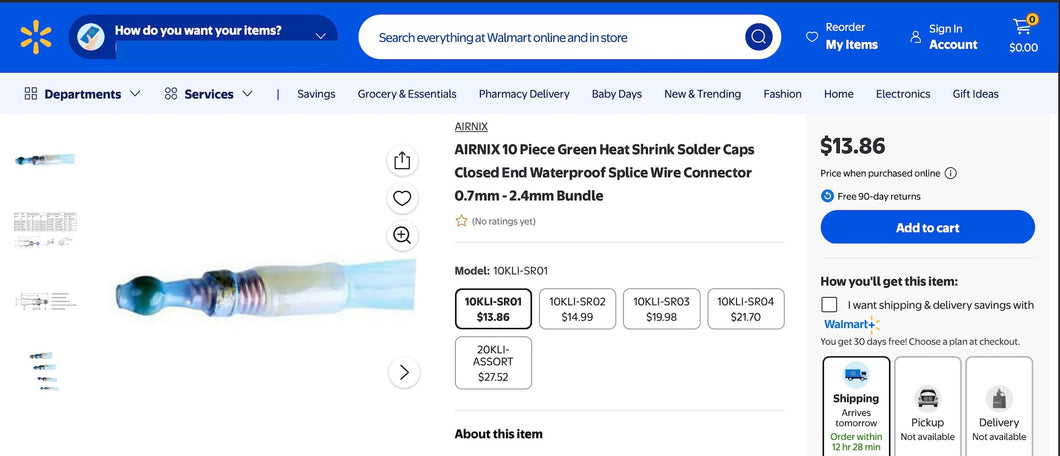
Task: Select model 10KLI-SR02 option
Action: pyautogui.click(x=577, y=309)
